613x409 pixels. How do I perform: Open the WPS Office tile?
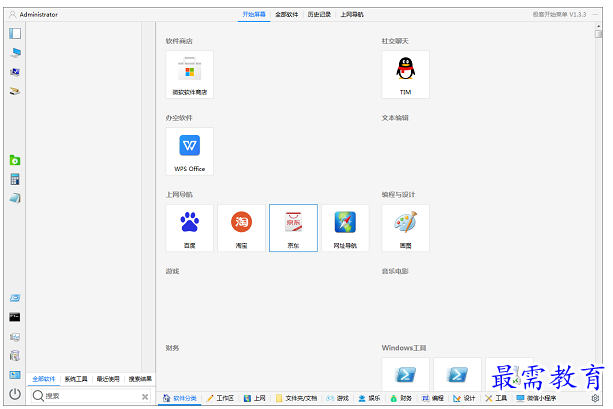tap(190, 151)
